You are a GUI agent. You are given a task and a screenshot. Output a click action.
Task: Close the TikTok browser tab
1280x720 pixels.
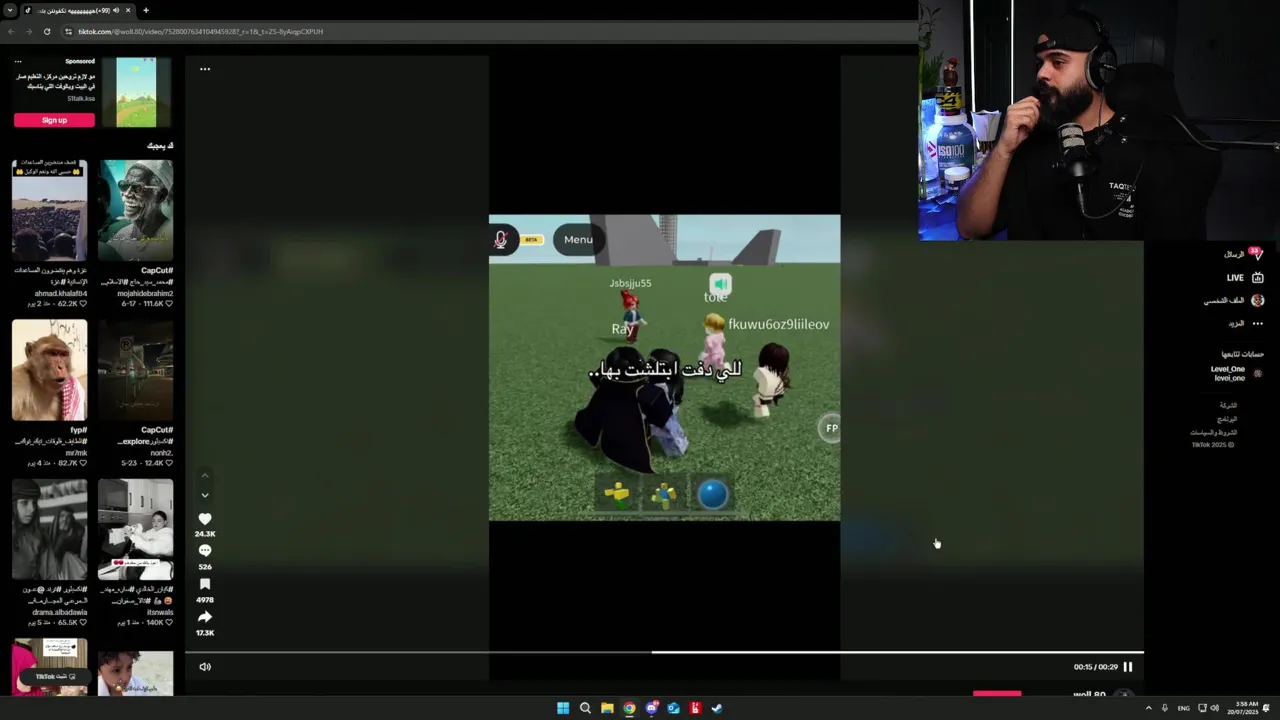tap(128, 10)
